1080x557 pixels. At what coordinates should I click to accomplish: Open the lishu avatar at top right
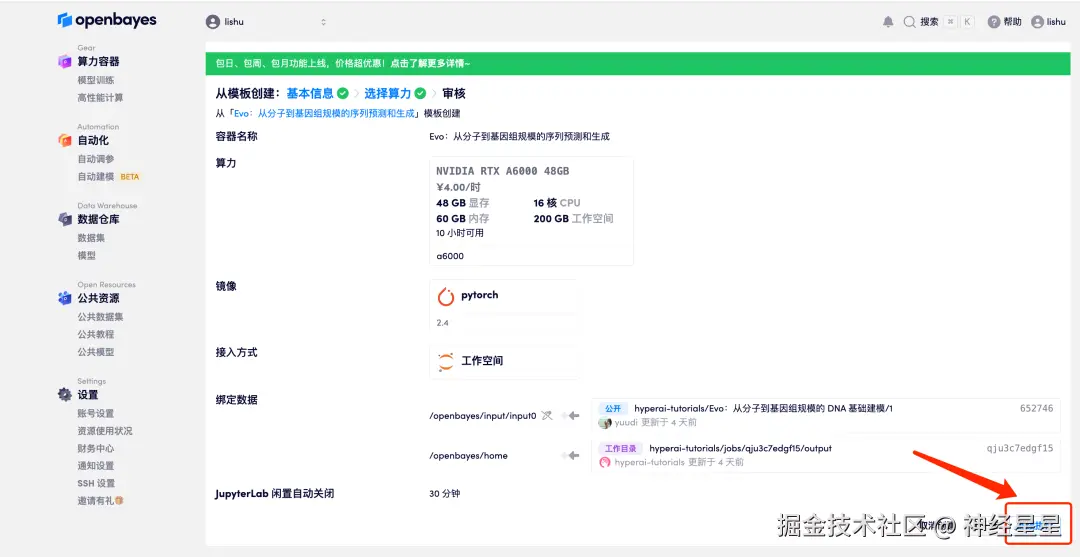pyautogui.click(x=1037, y=22)
